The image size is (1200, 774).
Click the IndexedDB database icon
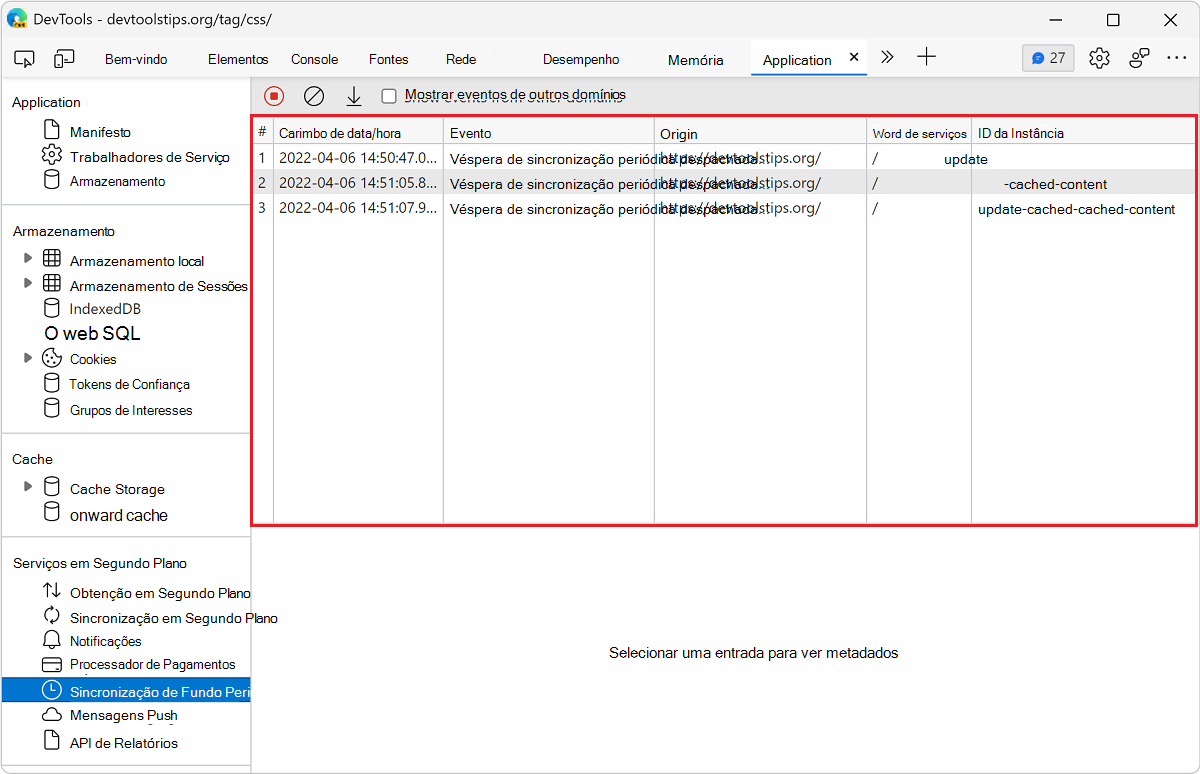51,308
